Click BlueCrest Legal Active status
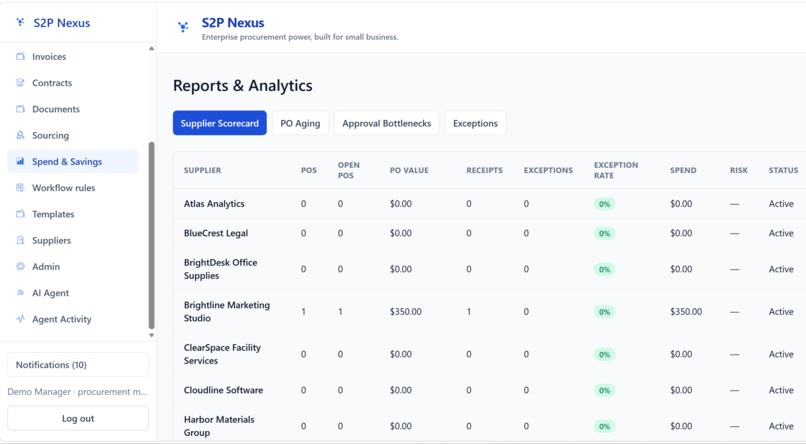 (781, 233)
